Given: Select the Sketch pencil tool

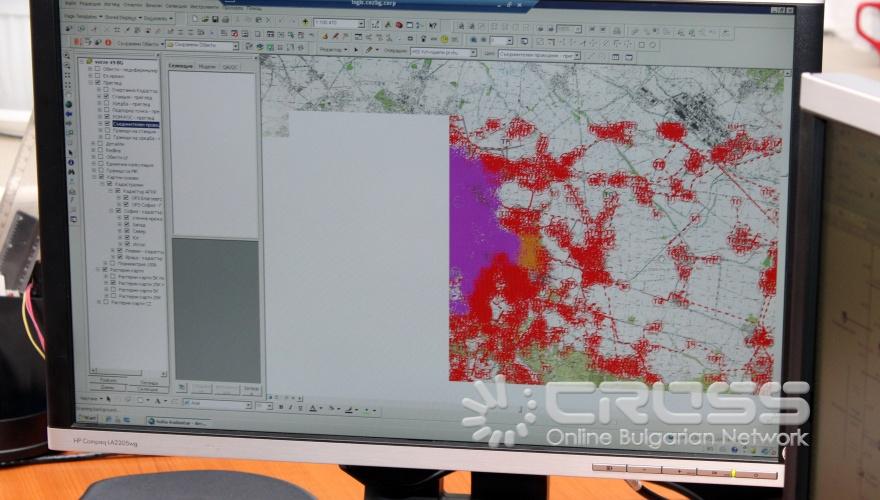Looking at the screenshot, I should [368, 49].
